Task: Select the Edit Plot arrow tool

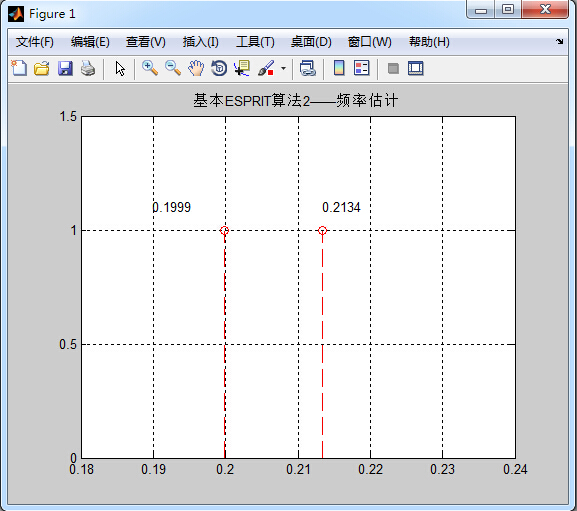Action: [120, 68]
